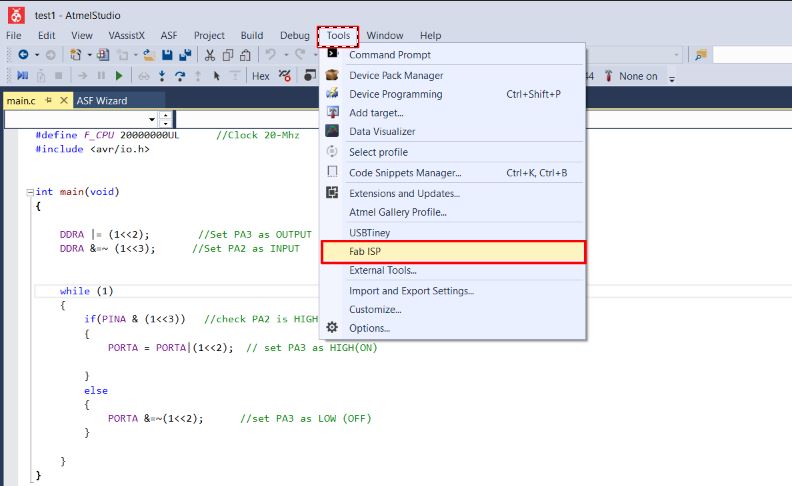Click the Atmel Studio ladybug logo
Viewport: 792px width, 486px height.
coord(16,16)
